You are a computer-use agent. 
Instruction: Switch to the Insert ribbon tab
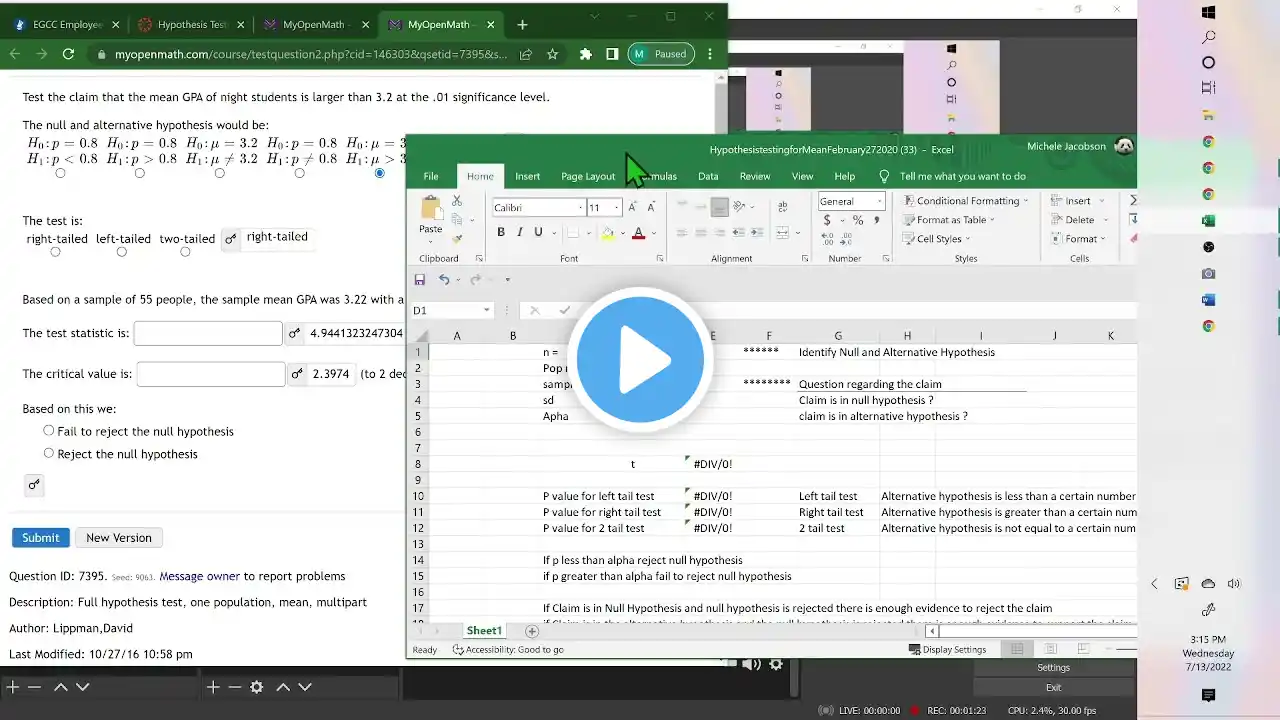528,176
